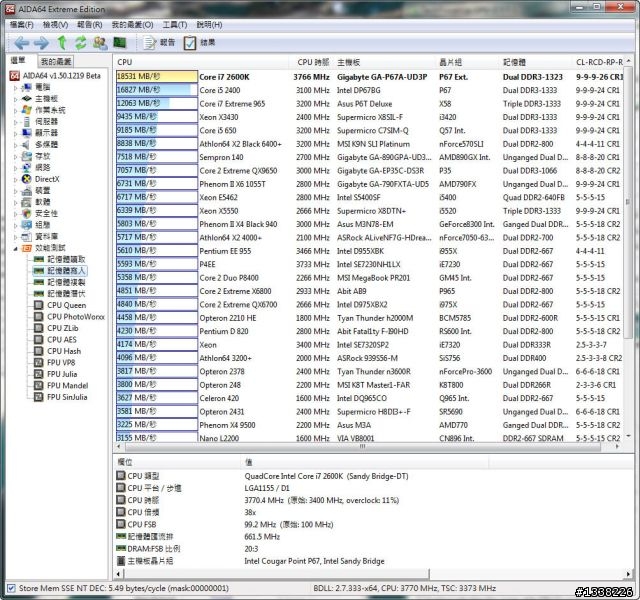The image size is (640, 600).
Task: Expand the security tree node
Action: tap(16, 213)
